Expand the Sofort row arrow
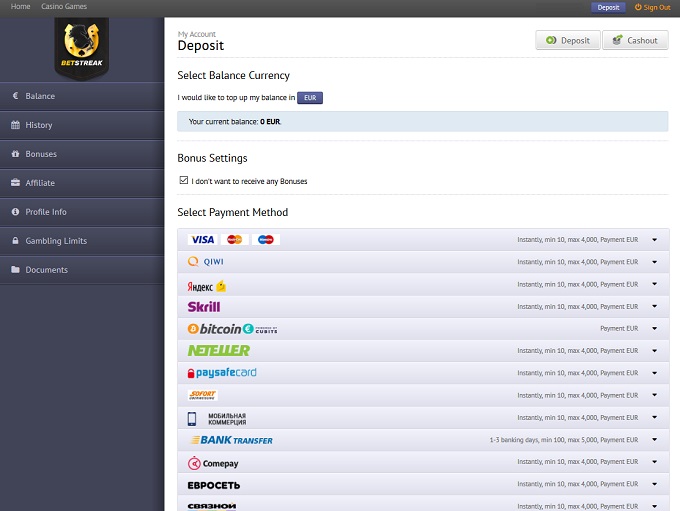The height and width of the screenshot is (511, 680). [654, 395]
